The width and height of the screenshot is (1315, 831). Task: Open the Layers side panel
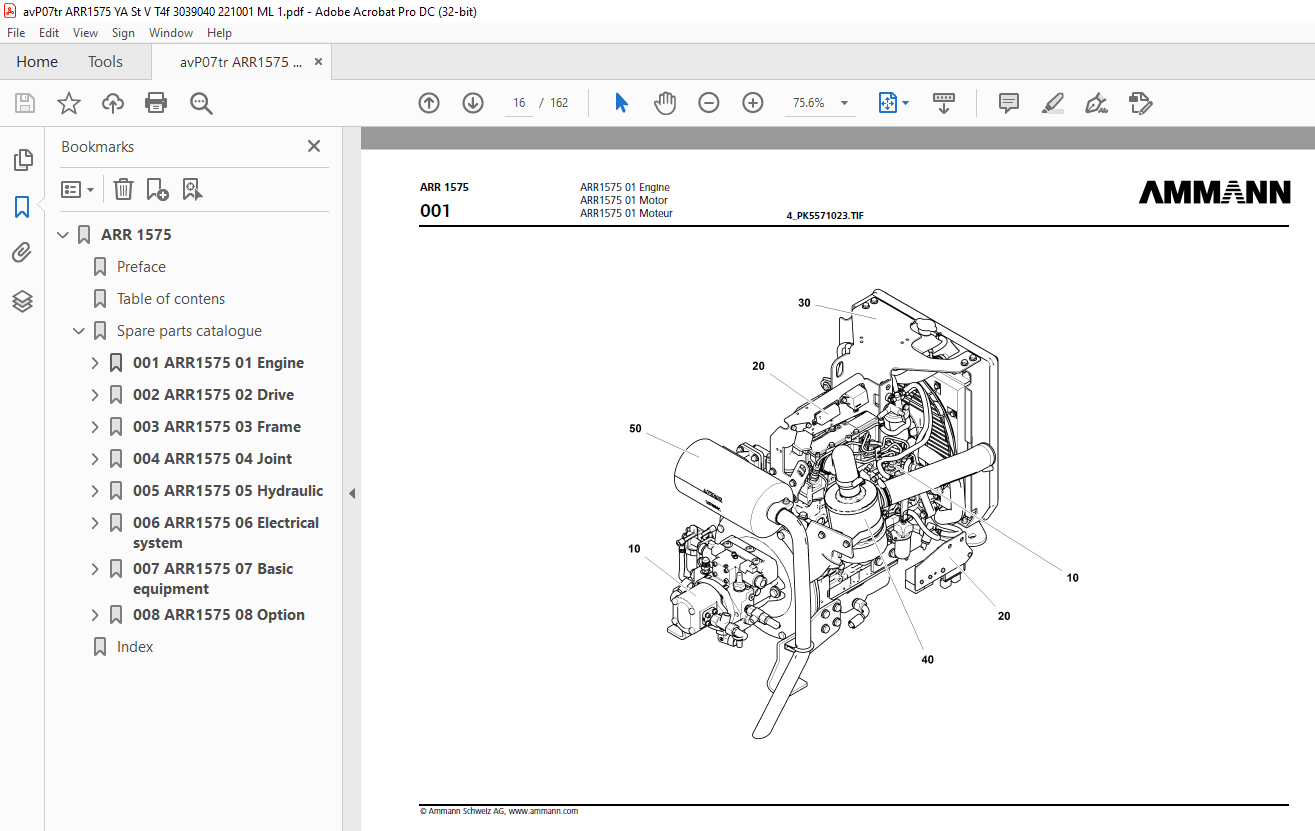22,301
